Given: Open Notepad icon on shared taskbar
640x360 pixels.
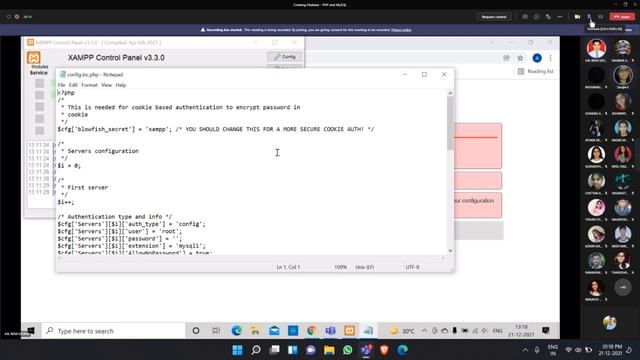Looking at the screenshot, I should [368, 331].
